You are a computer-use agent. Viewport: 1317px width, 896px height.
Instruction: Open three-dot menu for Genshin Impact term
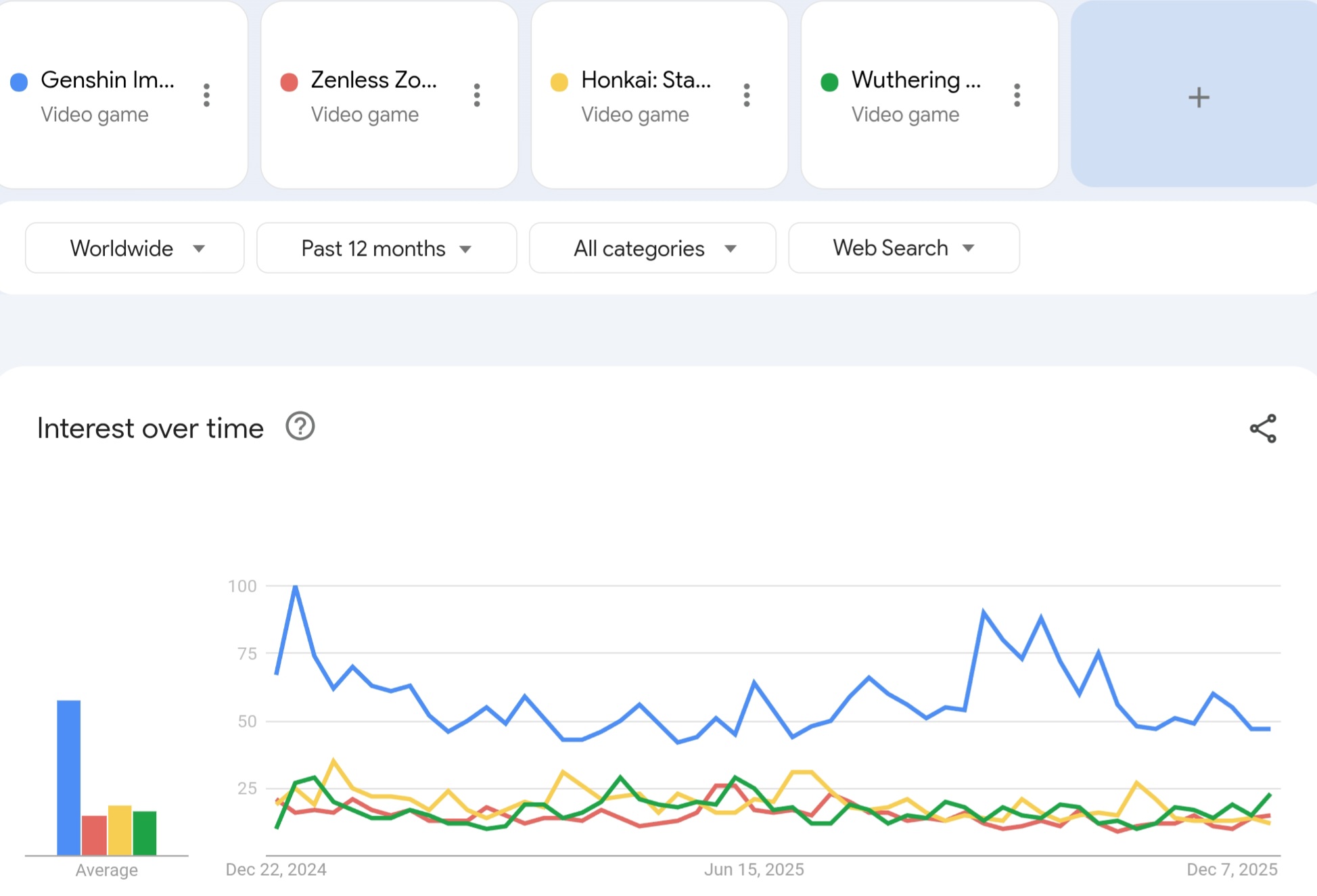point(206,95)
